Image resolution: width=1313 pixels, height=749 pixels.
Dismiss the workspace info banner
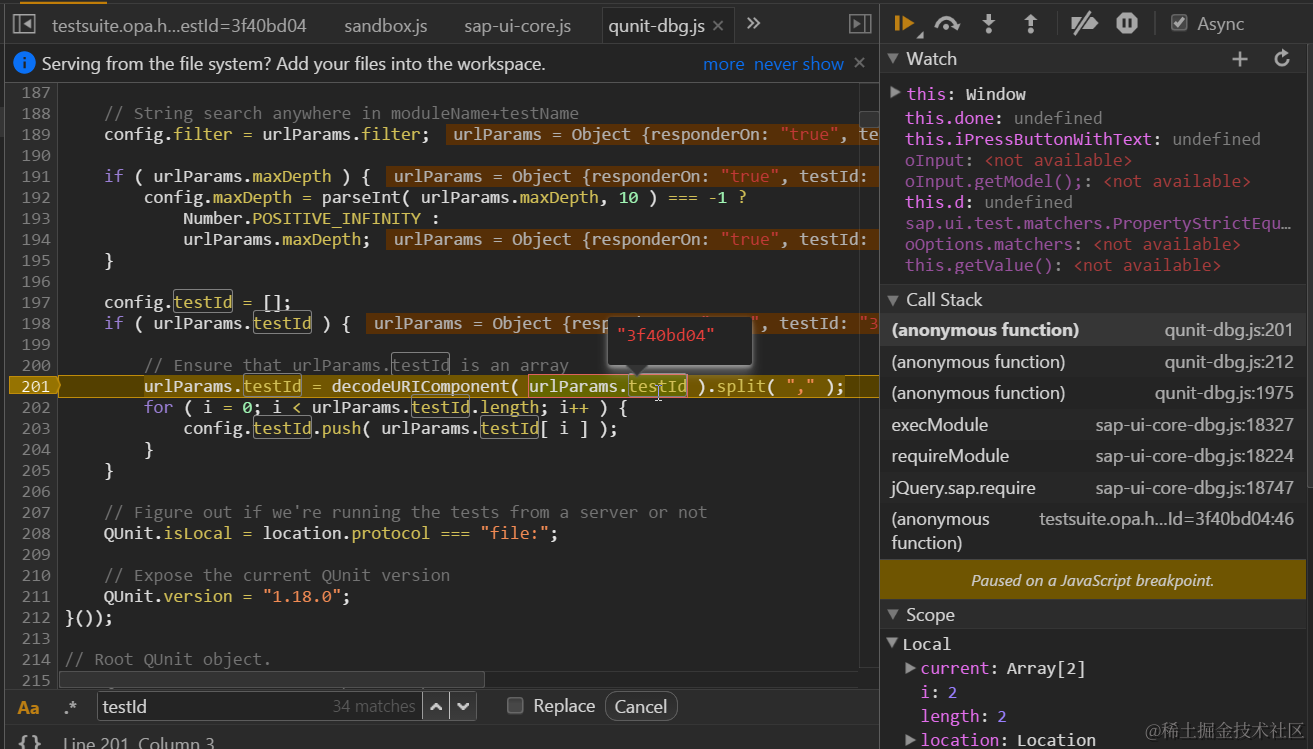click(859, 63)
